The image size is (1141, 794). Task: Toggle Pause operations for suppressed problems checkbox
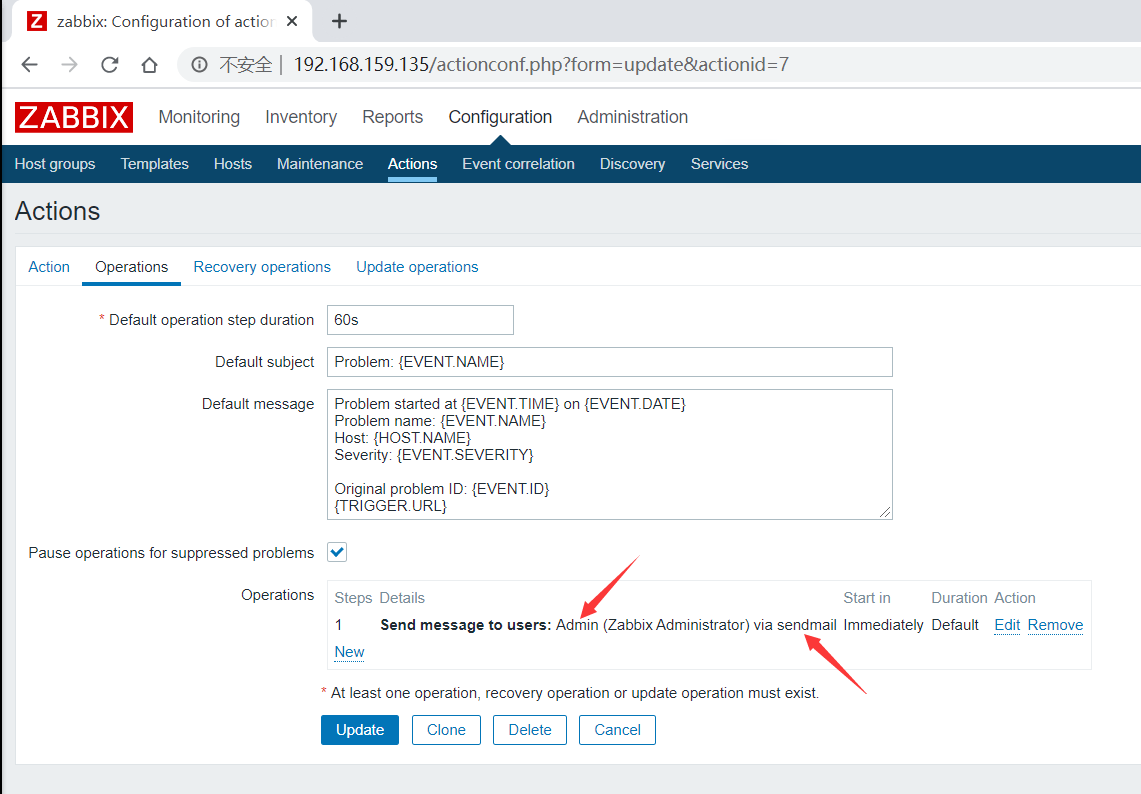[337, 552]
